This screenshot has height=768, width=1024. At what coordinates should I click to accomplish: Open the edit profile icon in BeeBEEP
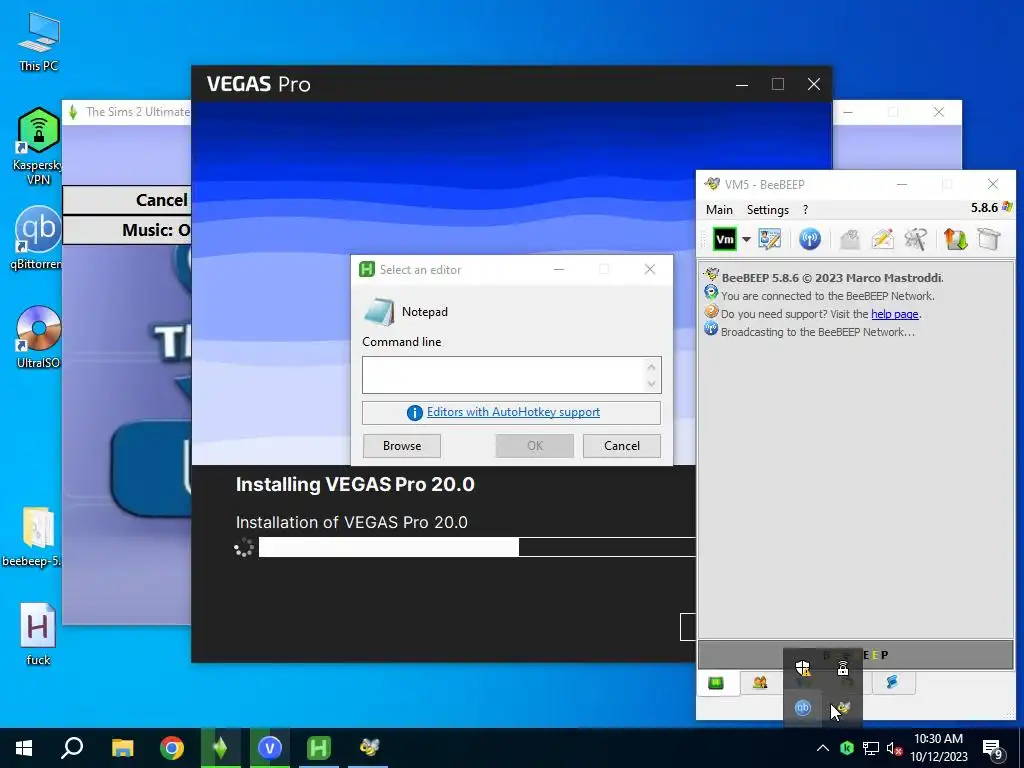point(769,239)
